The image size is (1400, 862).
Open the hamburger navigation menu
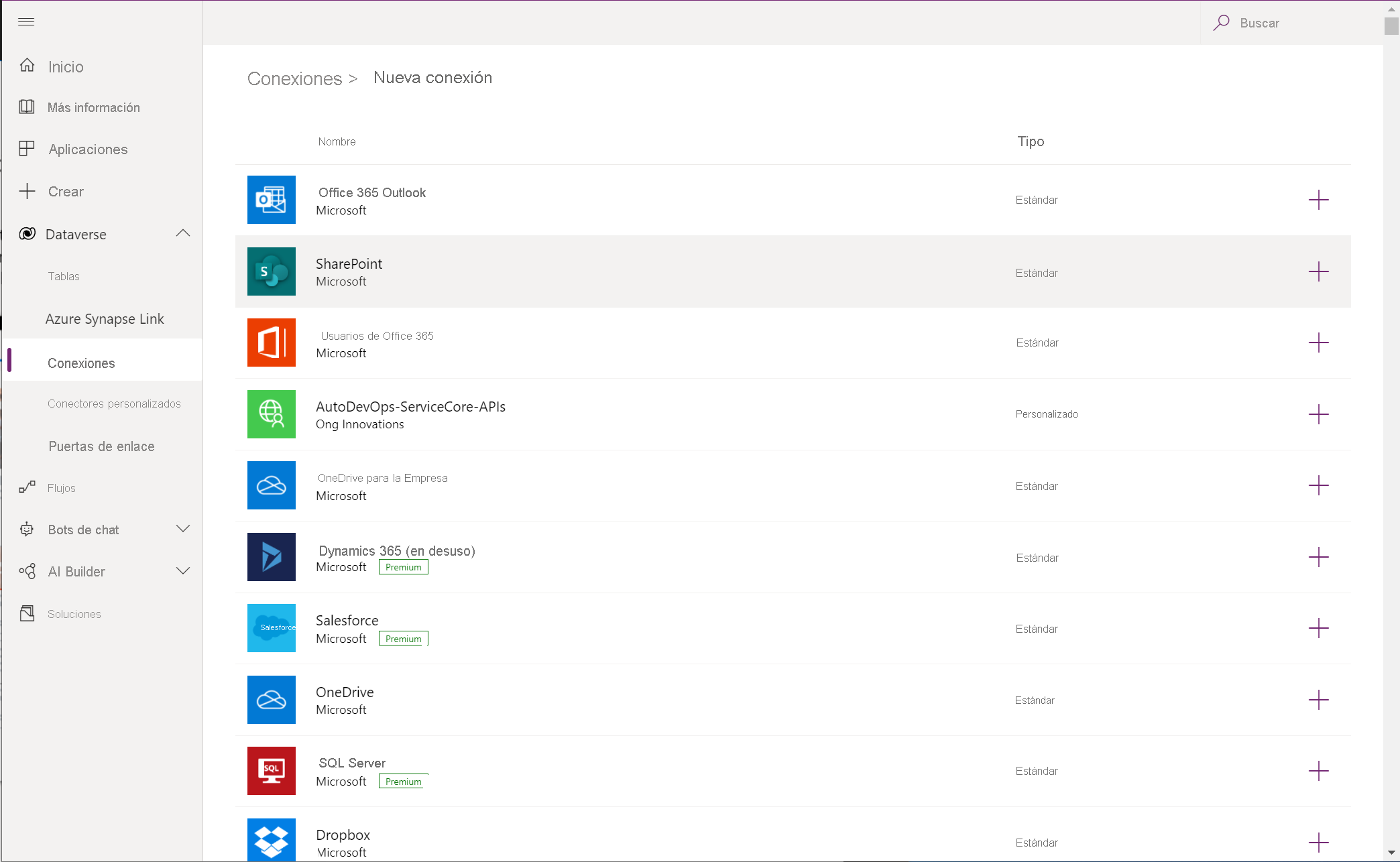pyautogui.click(x=26, y=22)
